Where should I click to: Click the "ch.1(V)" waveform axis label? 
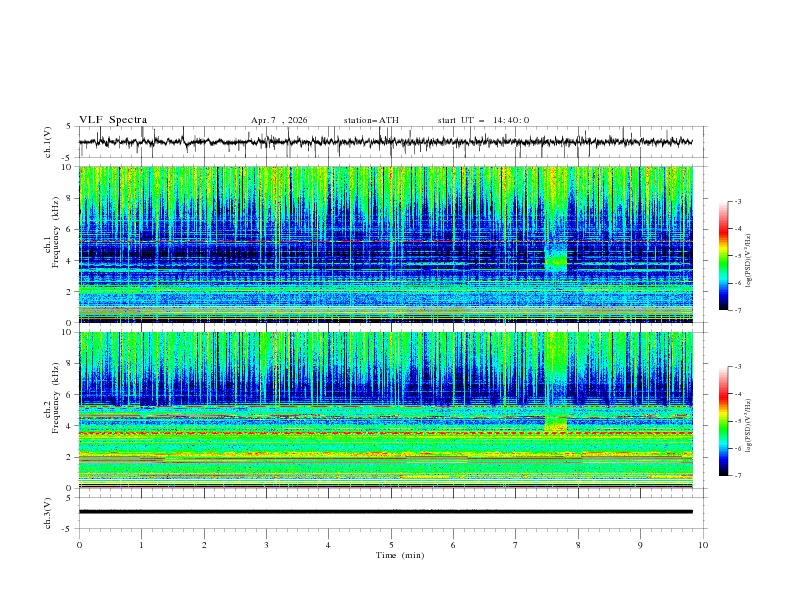[48, 142]
